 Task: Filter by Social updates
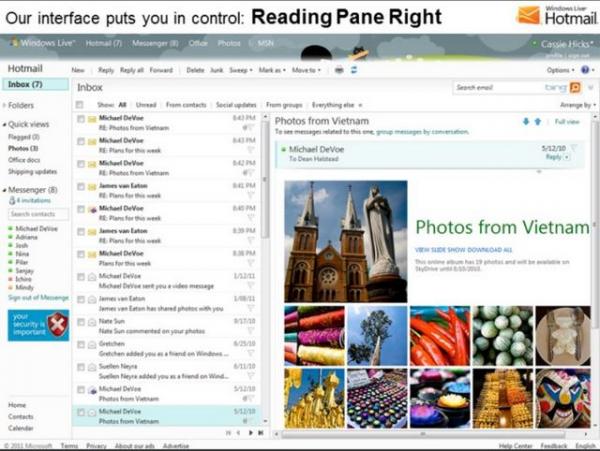coord(236,105)
